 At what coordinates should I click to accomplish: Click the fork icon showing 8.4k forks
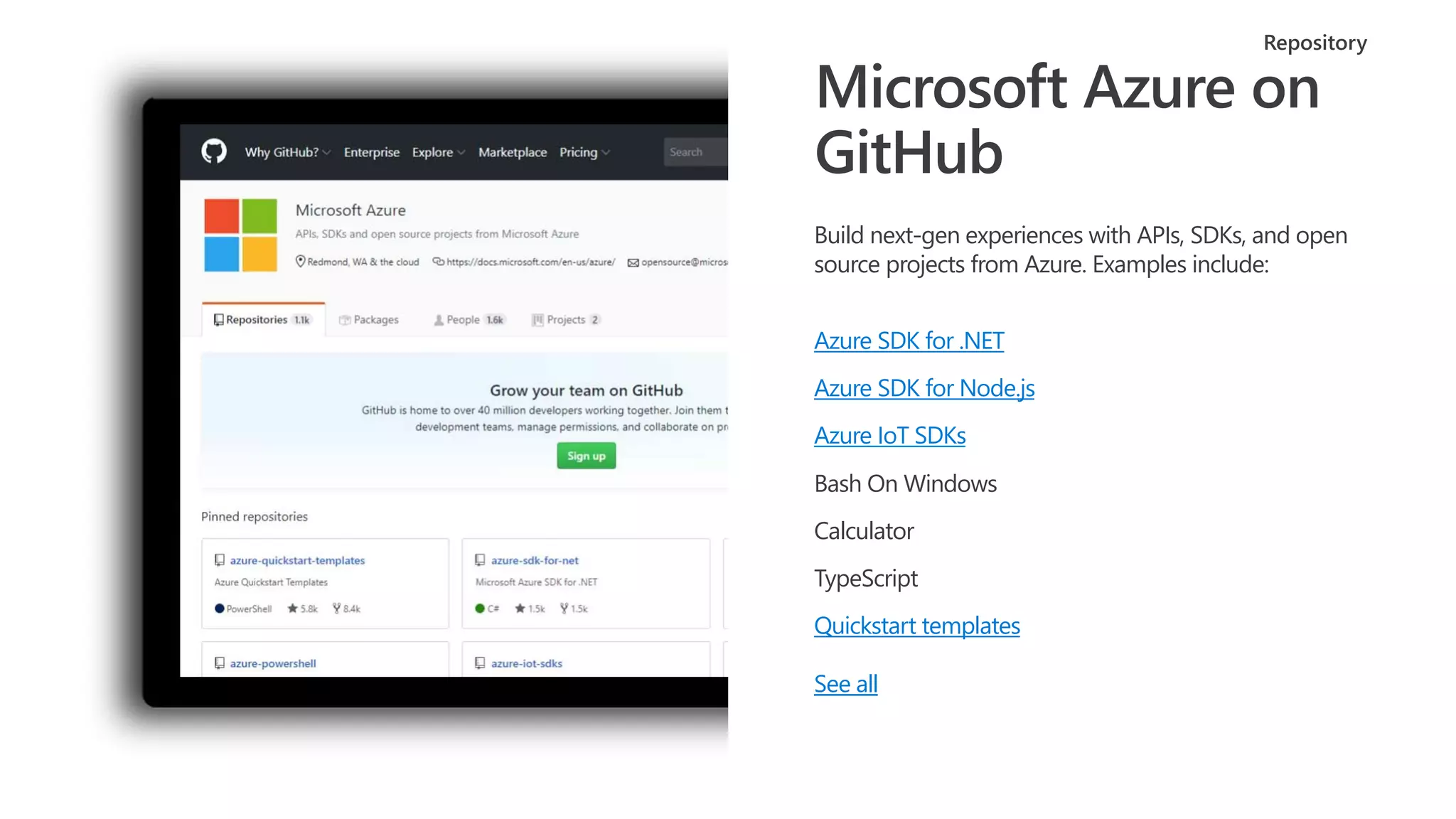pyautogui.click(x=337, y=609)
